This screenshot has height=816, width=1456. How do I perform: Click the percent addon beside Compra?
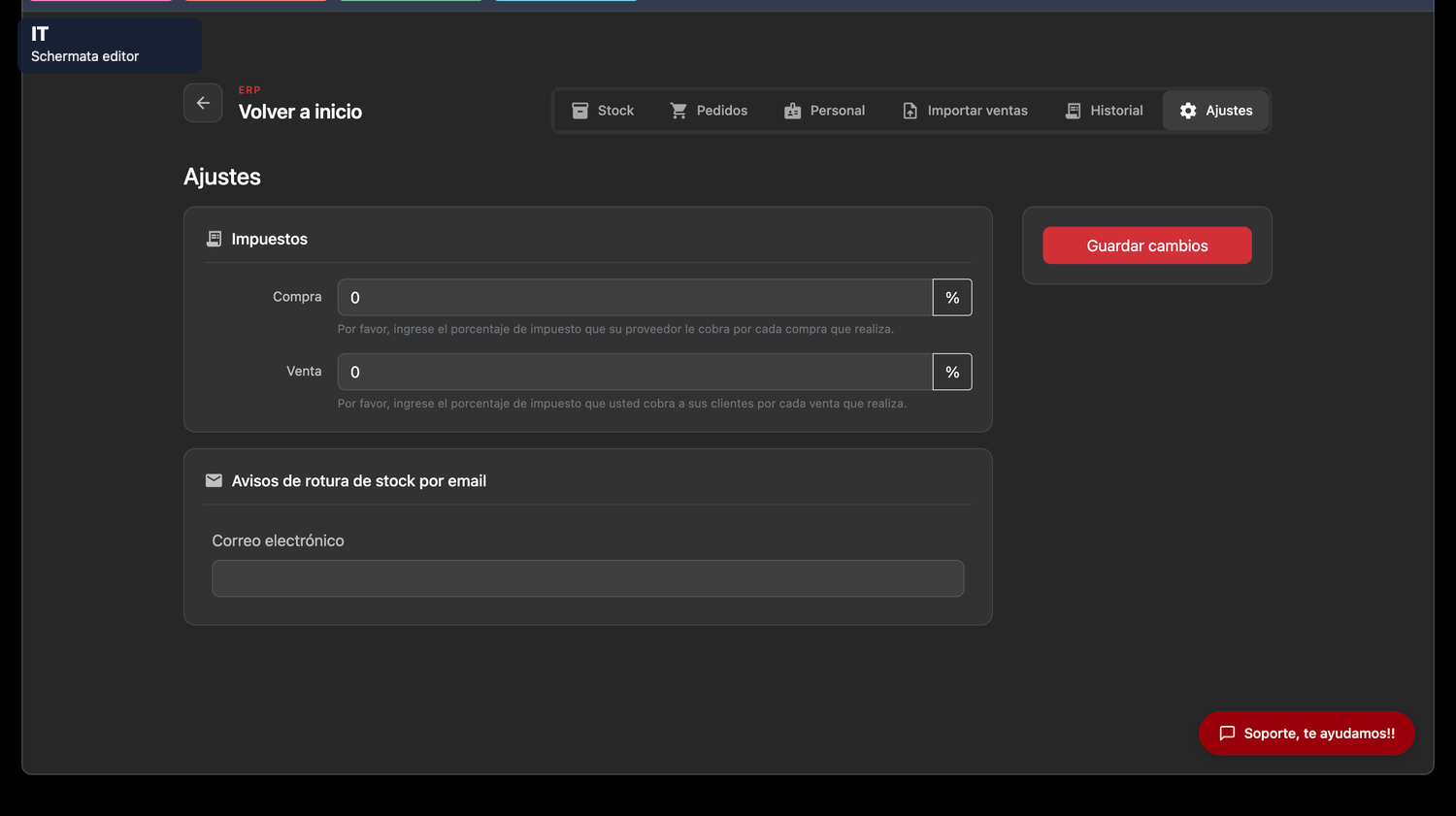pos(952,298)
